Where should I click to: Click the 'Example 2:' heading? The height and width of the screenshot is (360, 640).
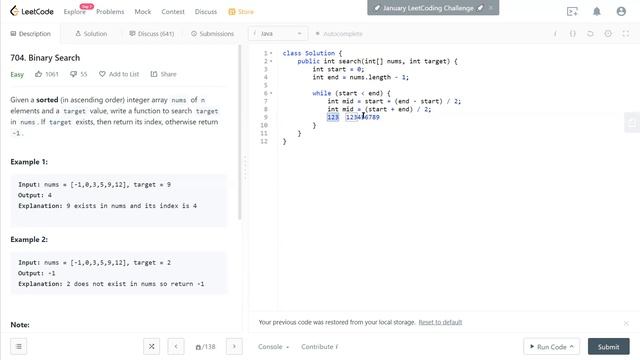[29, 240]
